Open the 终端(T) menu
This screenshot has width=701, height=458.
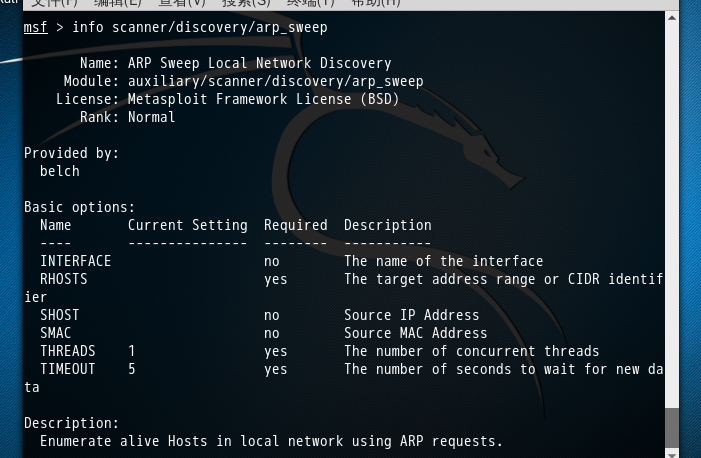[x=310, y=3]
